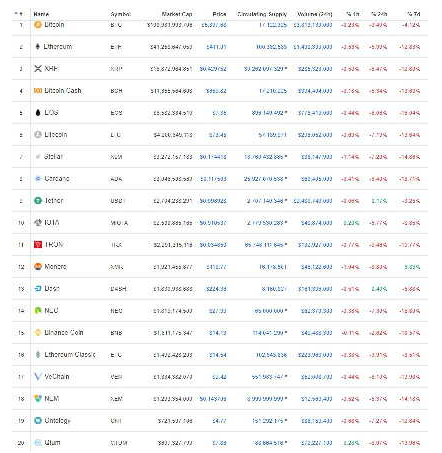
Task: Click the TRON red icon
Action: (x=38, y=244)
